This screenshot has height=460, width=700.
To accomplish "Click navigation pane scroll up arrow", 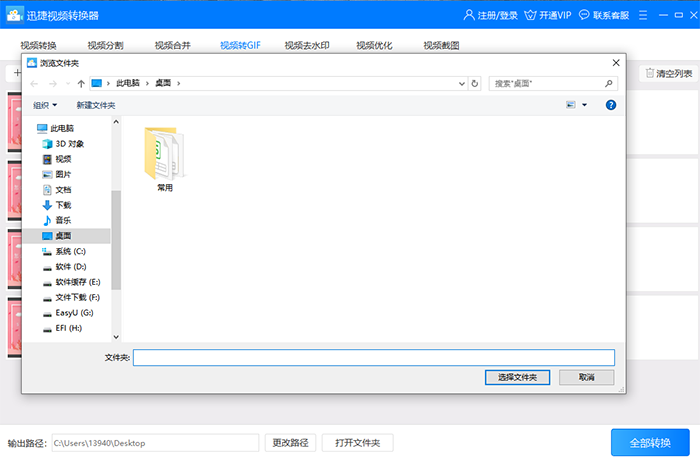I will click(116, 121).
